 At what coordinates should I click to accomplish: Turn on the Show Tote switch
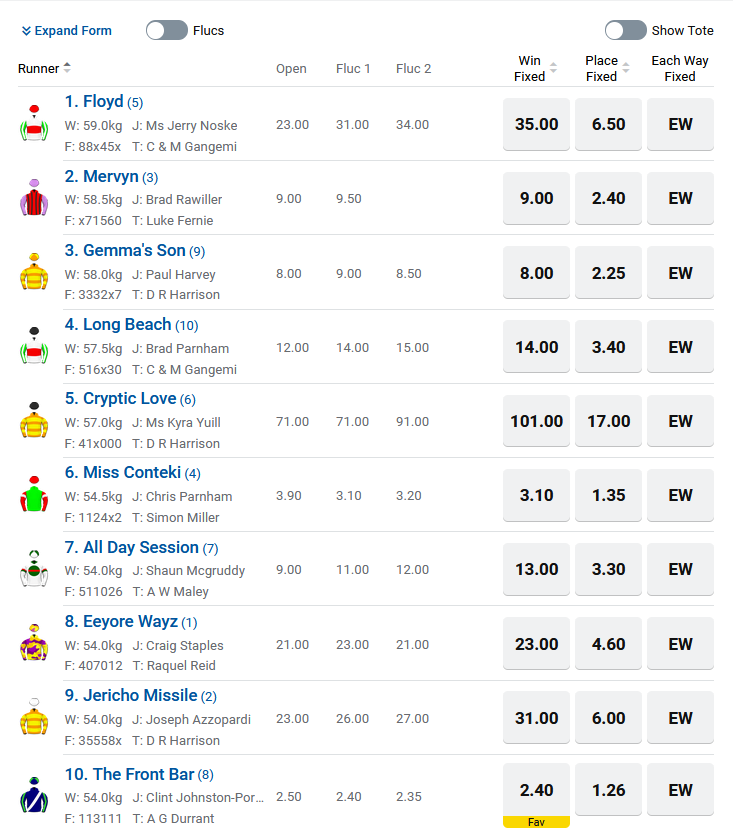tap(626, 30)
